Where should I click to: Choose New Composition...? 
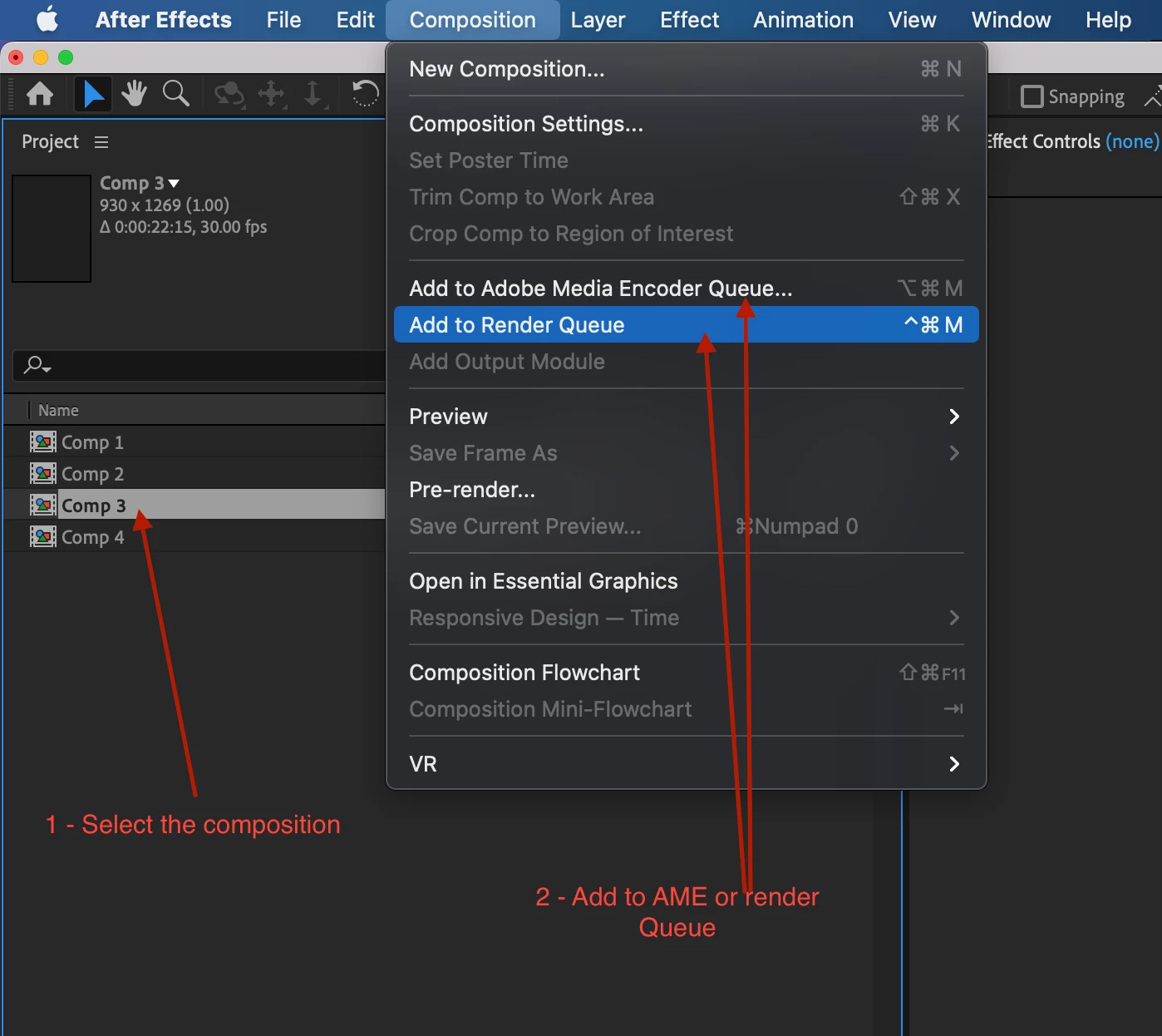coord(686,69)
